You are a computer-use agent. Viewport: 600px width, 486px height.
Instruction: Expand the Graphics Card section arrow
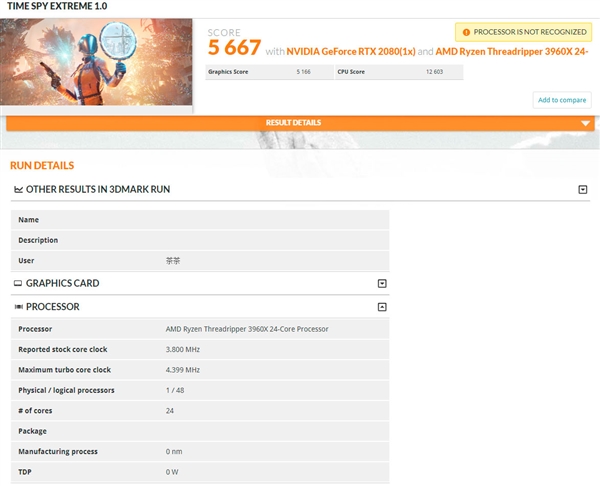coord(382,283)
